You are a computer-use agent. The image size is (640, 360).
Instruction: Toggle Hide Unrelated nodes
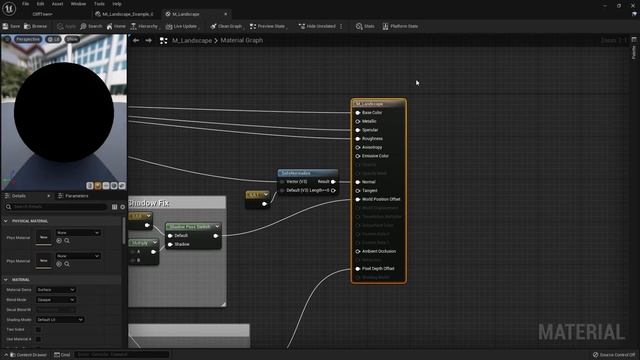click(x=317, y=26)
